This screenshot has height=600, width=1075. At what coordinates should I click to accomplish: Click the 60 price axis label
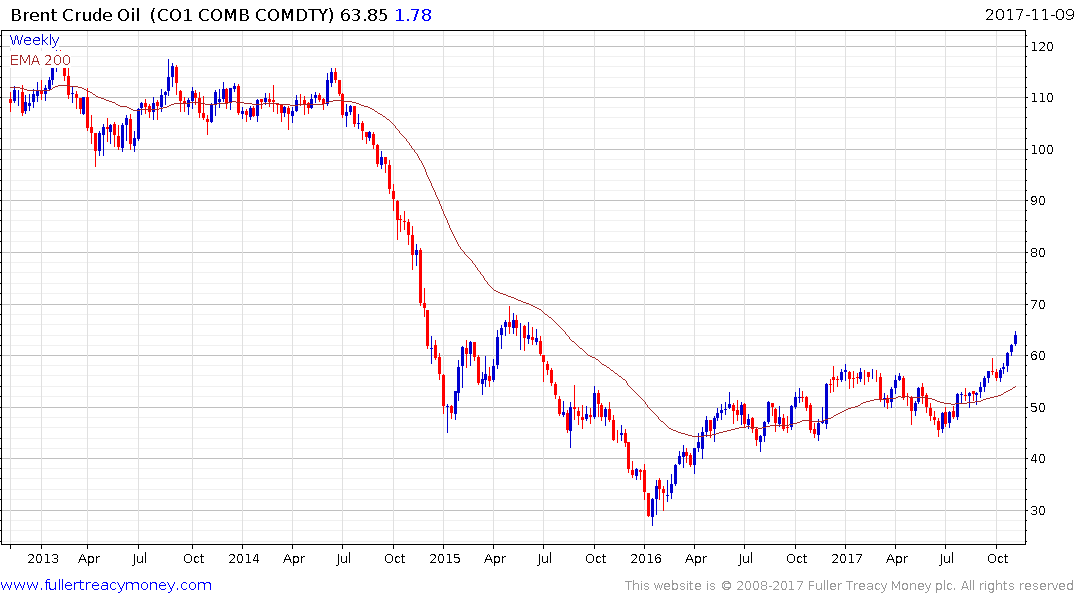1038,356
